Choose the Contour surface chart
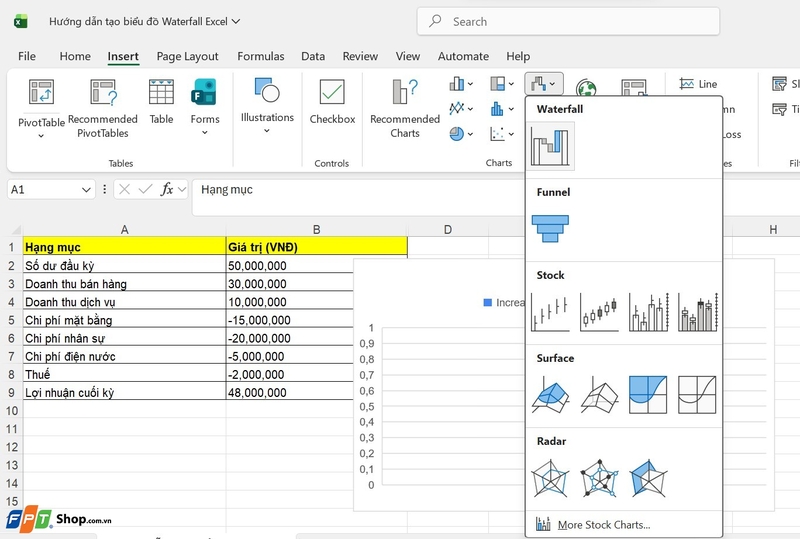Viewport: 800px width, 539px height. click(648, 395)
